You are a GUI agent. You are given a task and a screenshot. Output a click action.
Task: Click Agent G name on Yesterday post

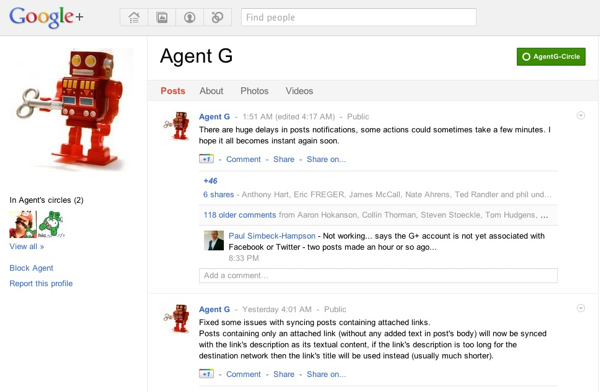point(214,309)
